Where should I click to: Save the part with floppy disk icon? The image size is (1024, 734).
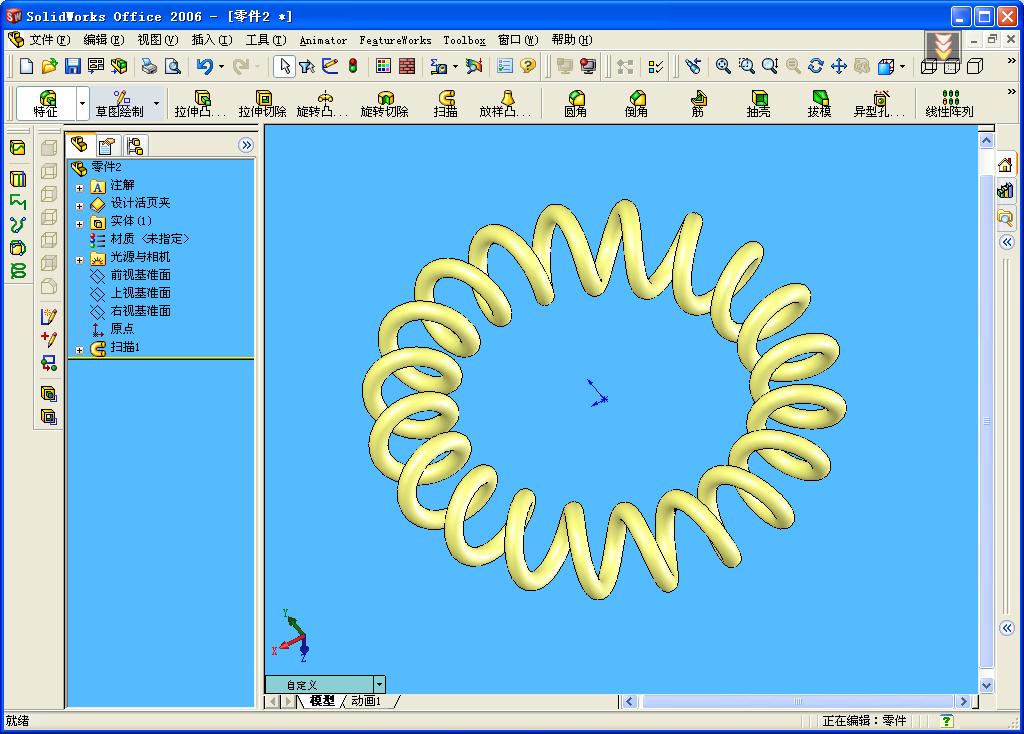tap(72, 66)
